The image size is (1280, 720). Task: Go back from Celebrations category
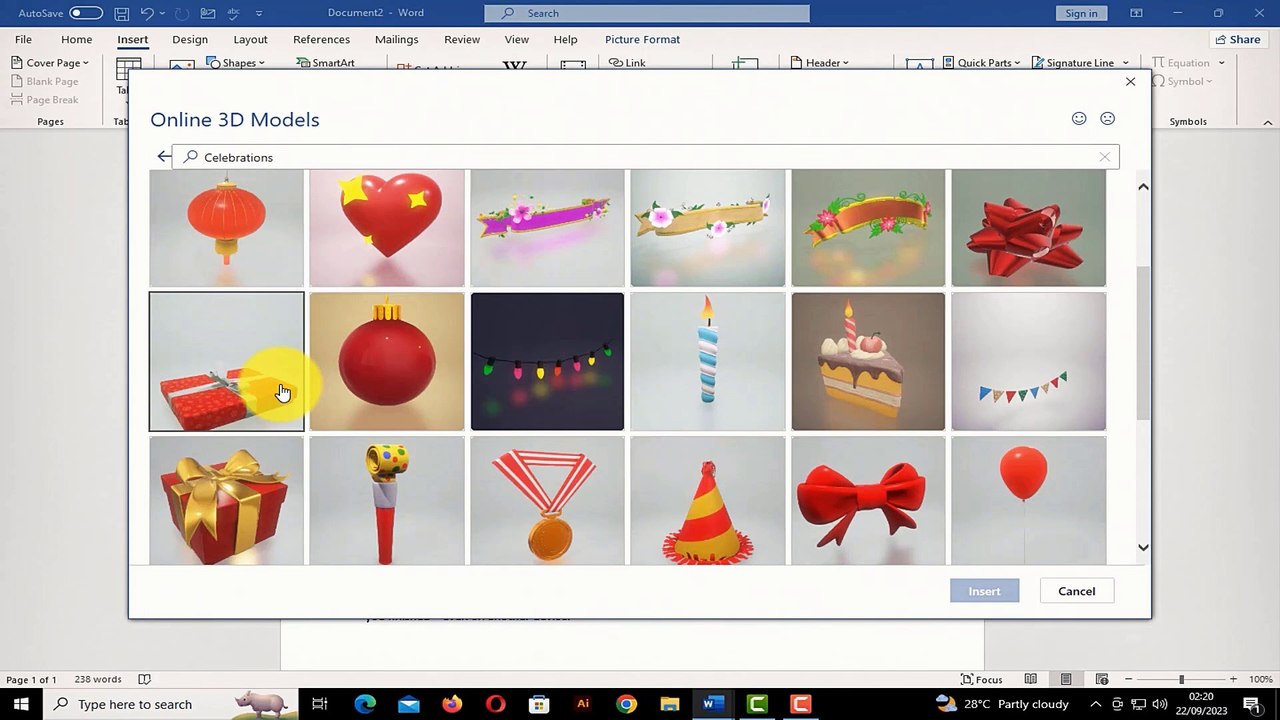coord(164,157)
